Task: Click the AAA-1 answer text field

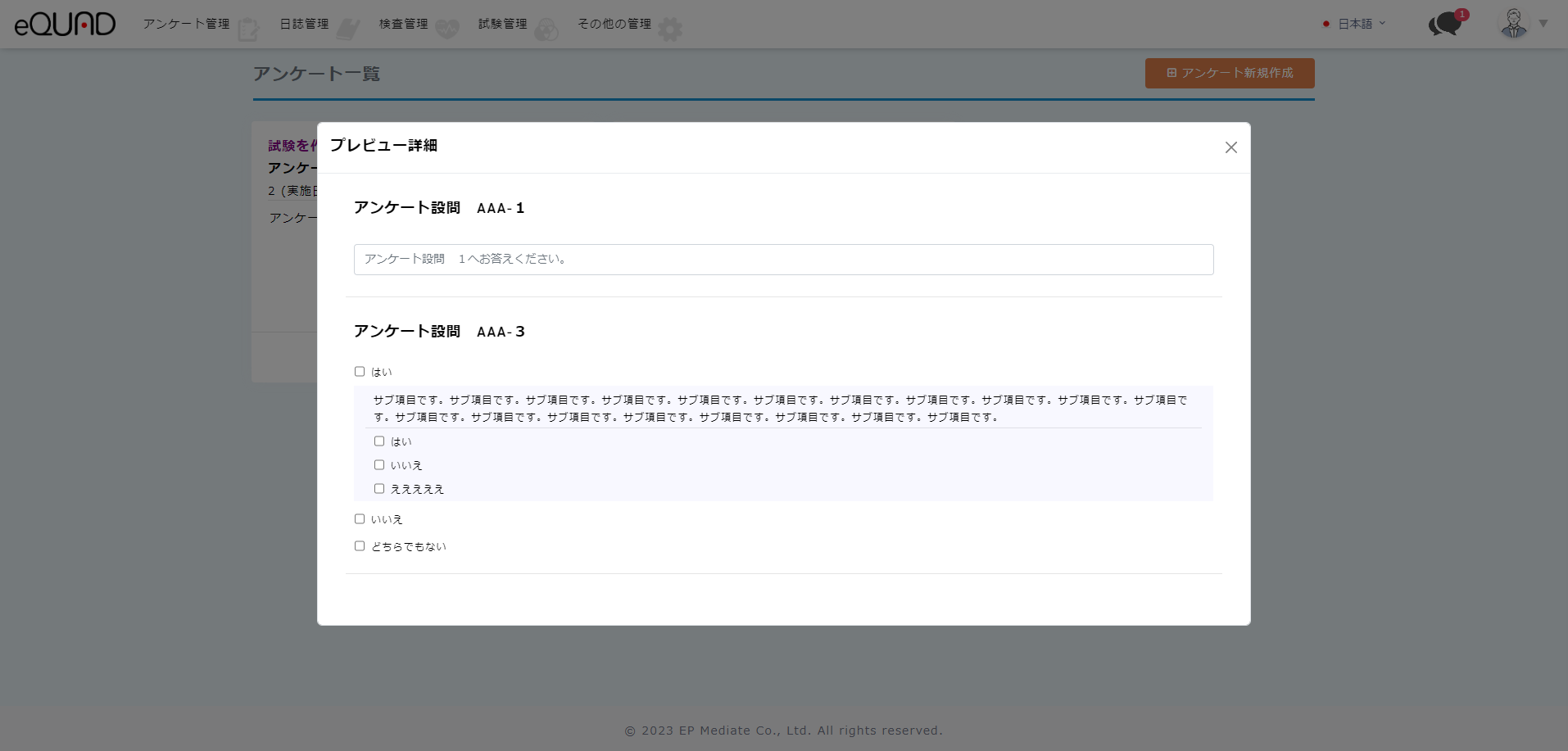Action: 783,260
